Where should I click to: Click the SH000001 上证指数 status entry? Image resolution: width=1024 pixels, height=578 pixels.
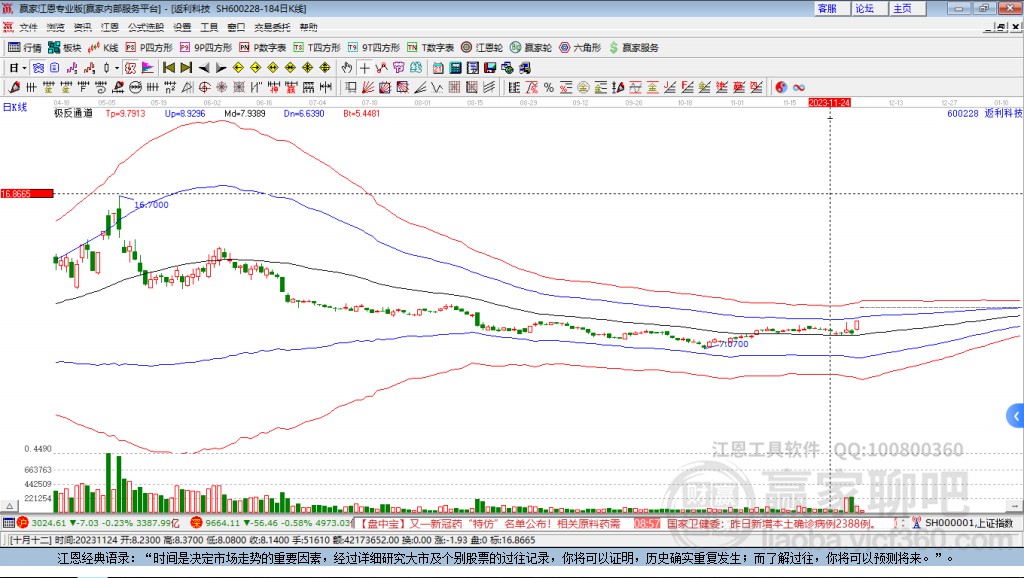click(962, 523)
